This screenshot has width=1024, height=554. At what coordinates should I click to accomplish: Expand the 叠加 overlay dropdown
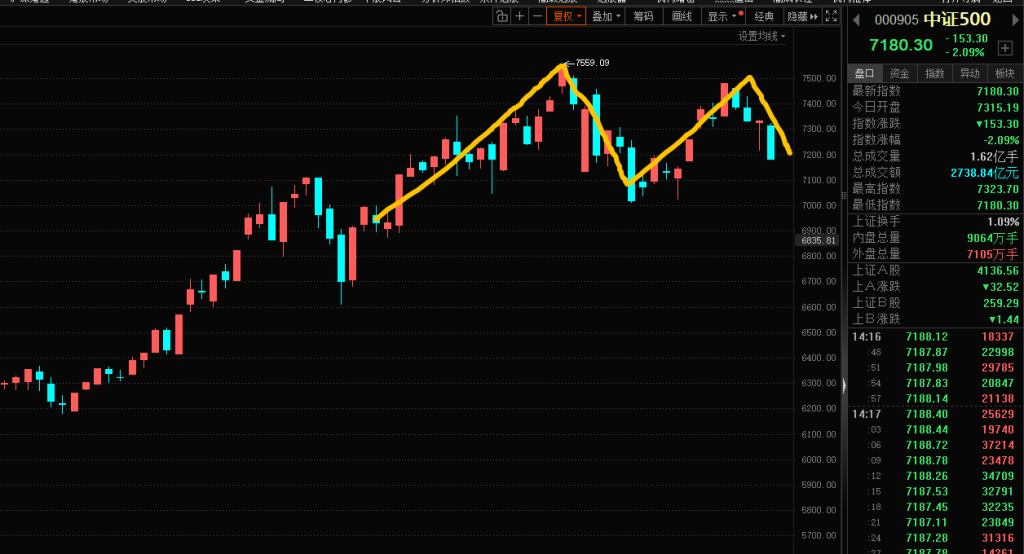point(605,16)
